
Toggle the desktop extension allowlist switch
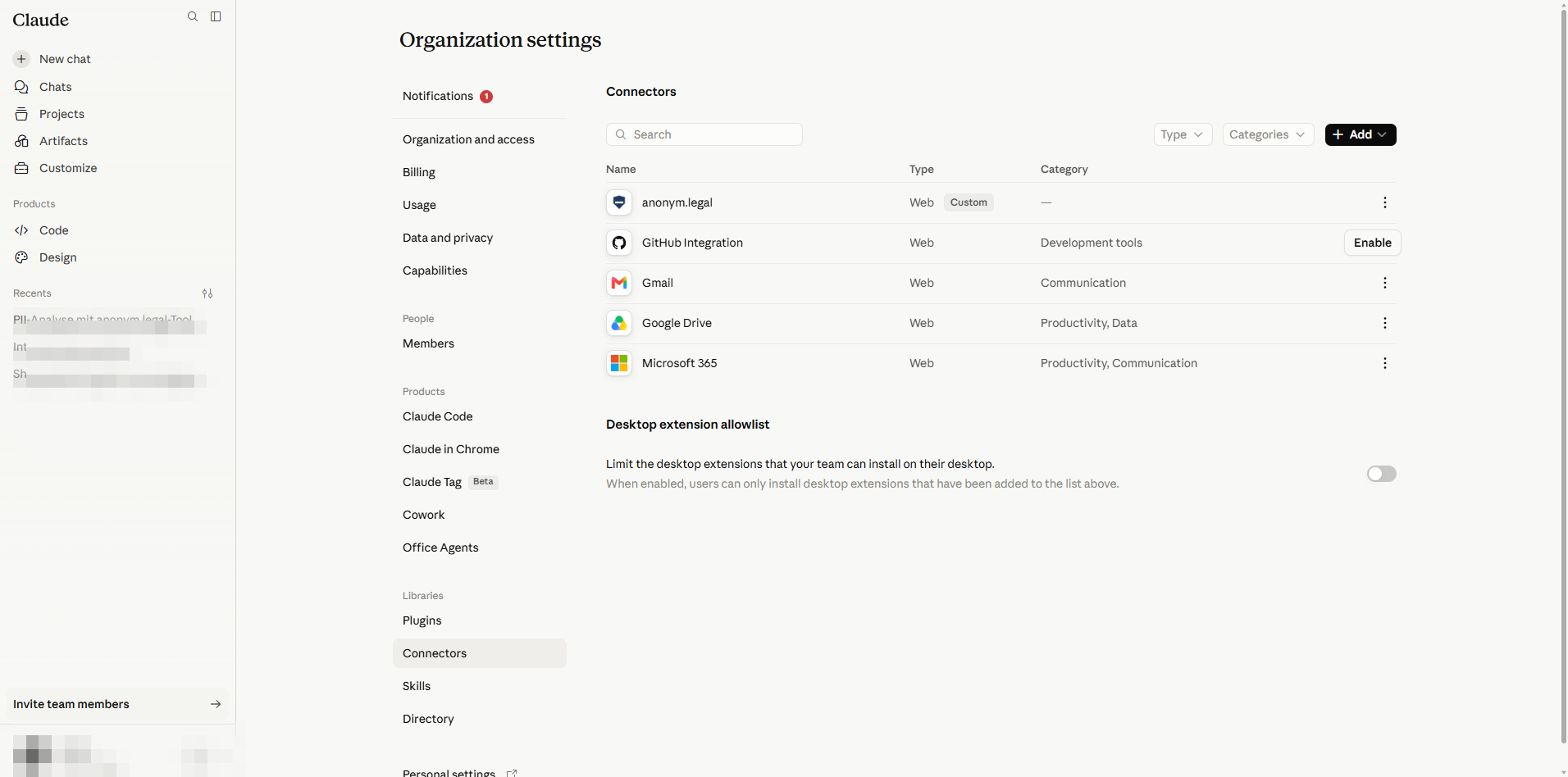[x=1381, y=474]
